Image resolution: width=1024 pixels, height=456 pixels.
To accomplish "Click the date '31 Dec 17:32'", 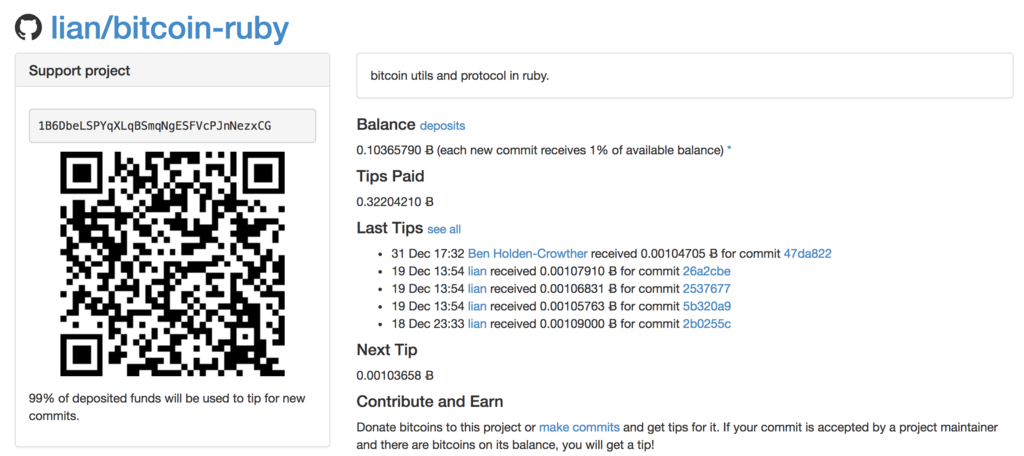I will (x=428, y=253).
